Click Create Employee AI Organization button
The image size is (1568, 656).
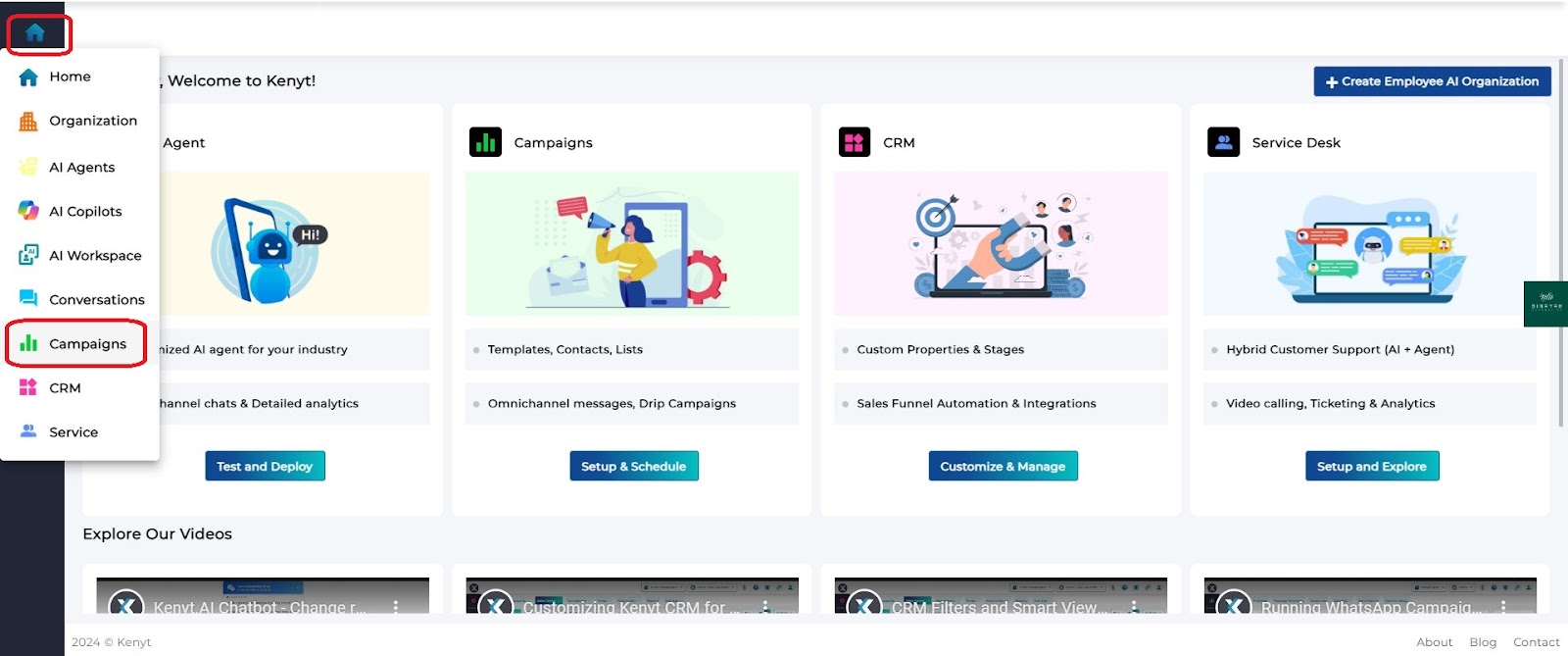coord(1432,81)
